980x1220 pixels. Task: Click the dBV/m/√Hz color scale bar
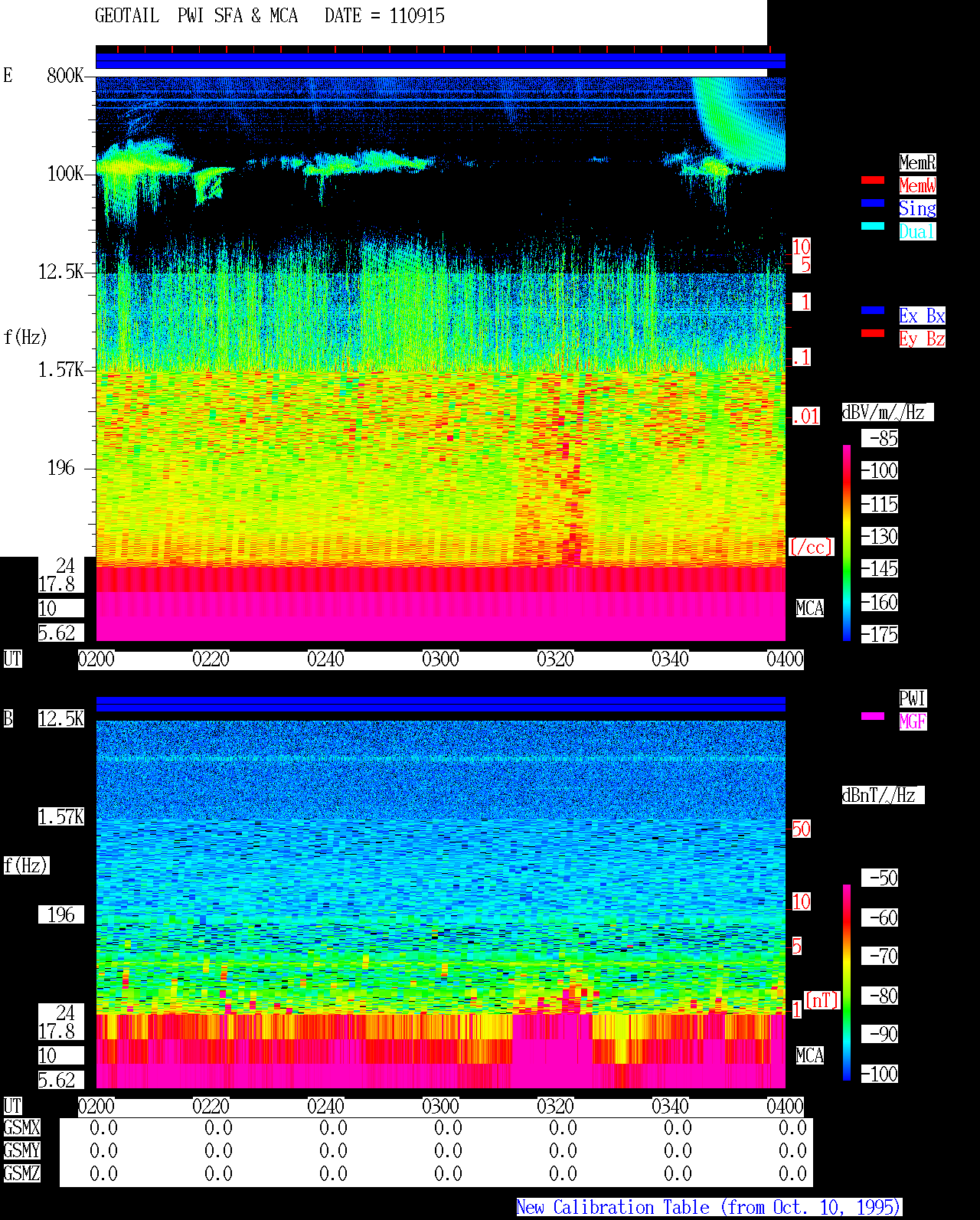tap(847, 542)
